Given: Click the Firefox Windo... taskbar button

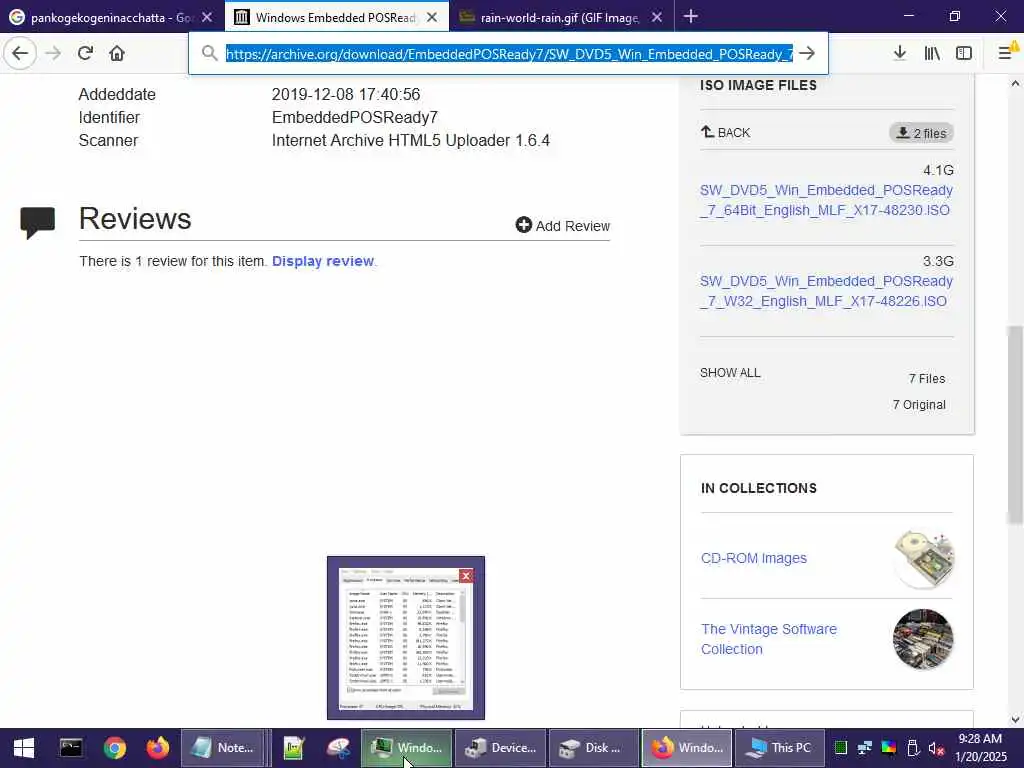Looking at the screenshot, I should coord(688,748).
